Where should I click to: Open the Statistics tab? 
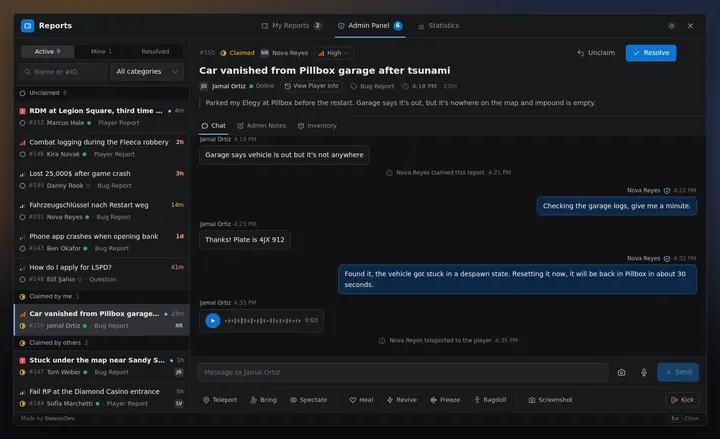[x=439, y=26]
